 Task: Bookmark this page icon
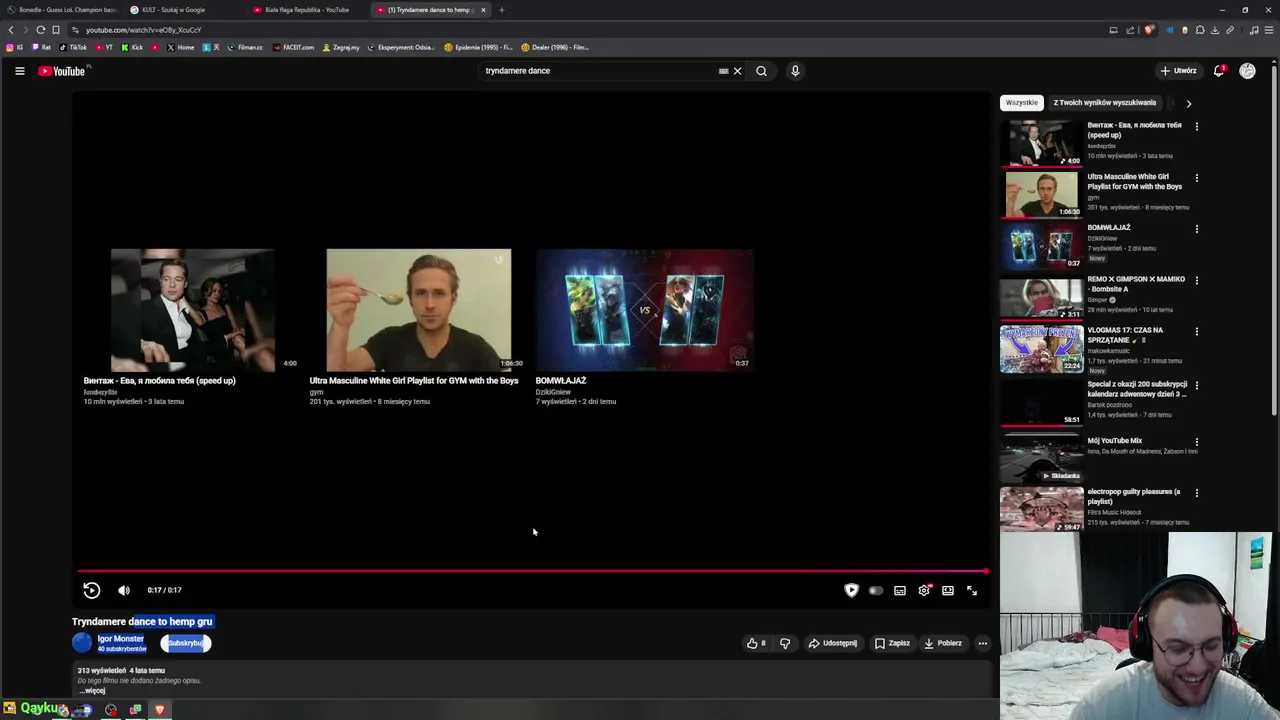pos(55,30)
